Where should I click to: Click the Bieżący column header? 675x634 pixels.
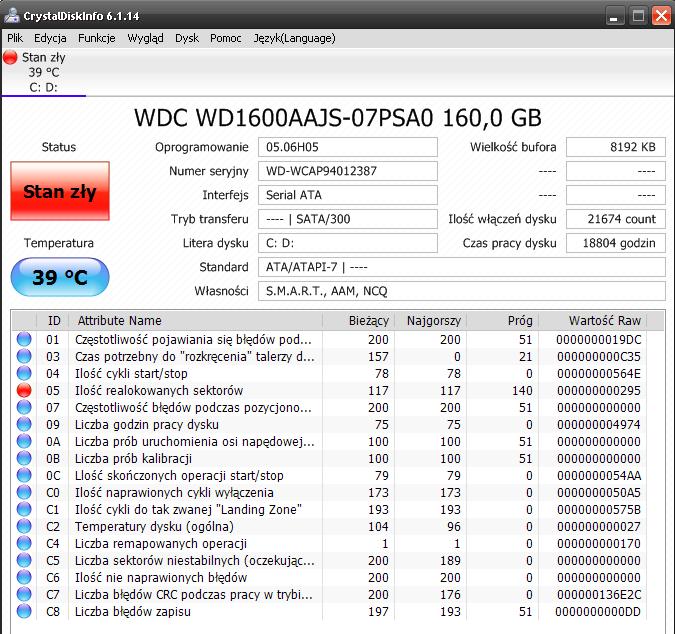(358, 321)
